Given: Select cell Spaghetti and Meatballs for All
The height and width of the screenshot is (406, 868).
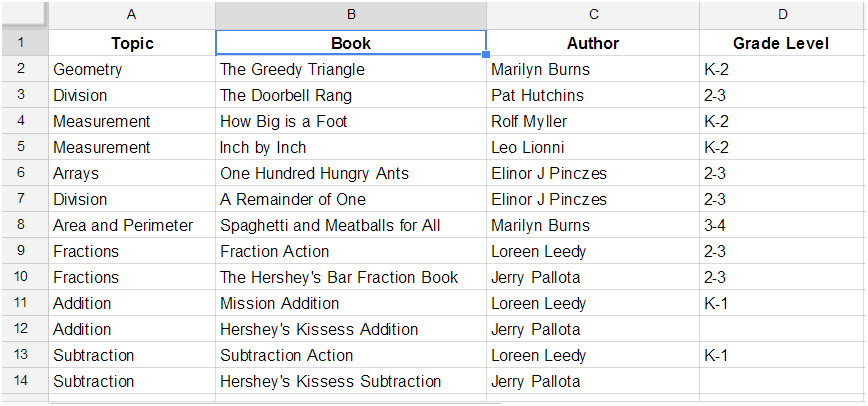Looking at the screenshot, I should click(x=351, y=225).
